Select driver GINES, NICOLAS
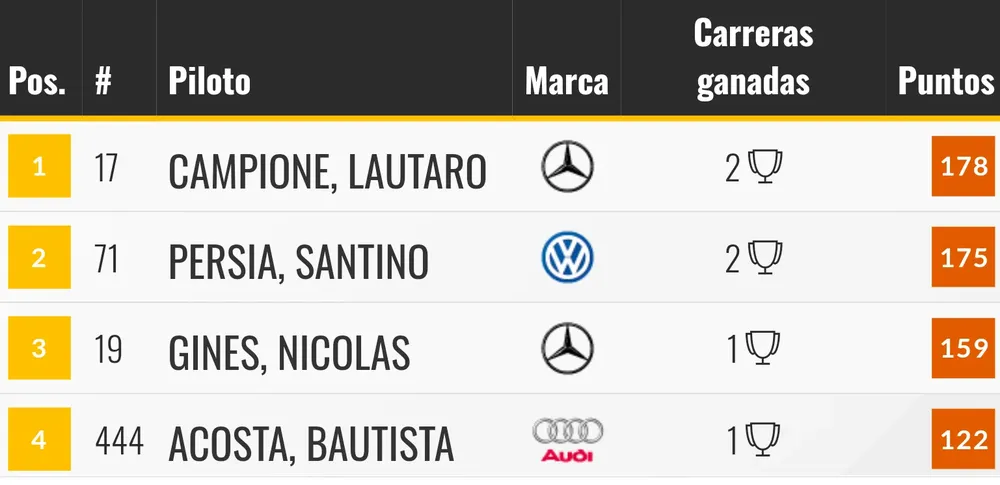This screenshot has width=1000, height=485. [x=289, y=354]
